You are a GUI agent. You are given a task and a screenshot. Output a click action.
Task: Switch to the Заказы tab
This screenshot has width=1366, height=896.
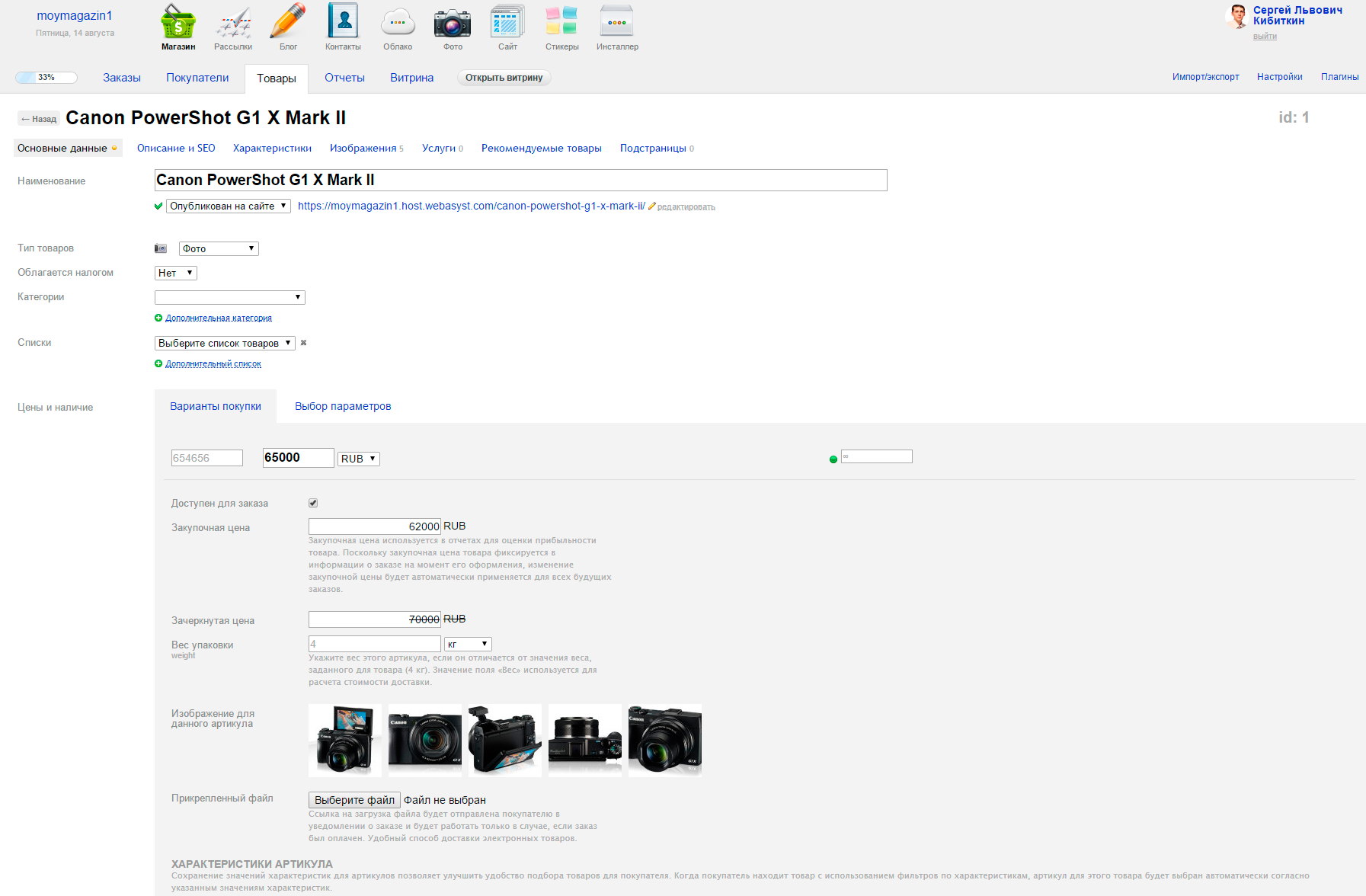122,78
